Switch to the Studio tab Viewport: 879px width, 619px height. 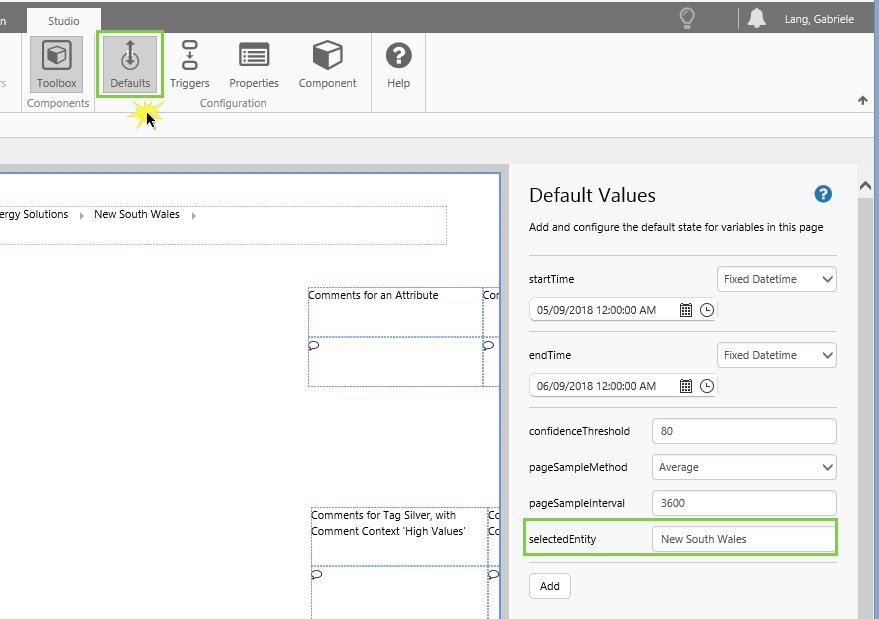[x=64, y=21]
